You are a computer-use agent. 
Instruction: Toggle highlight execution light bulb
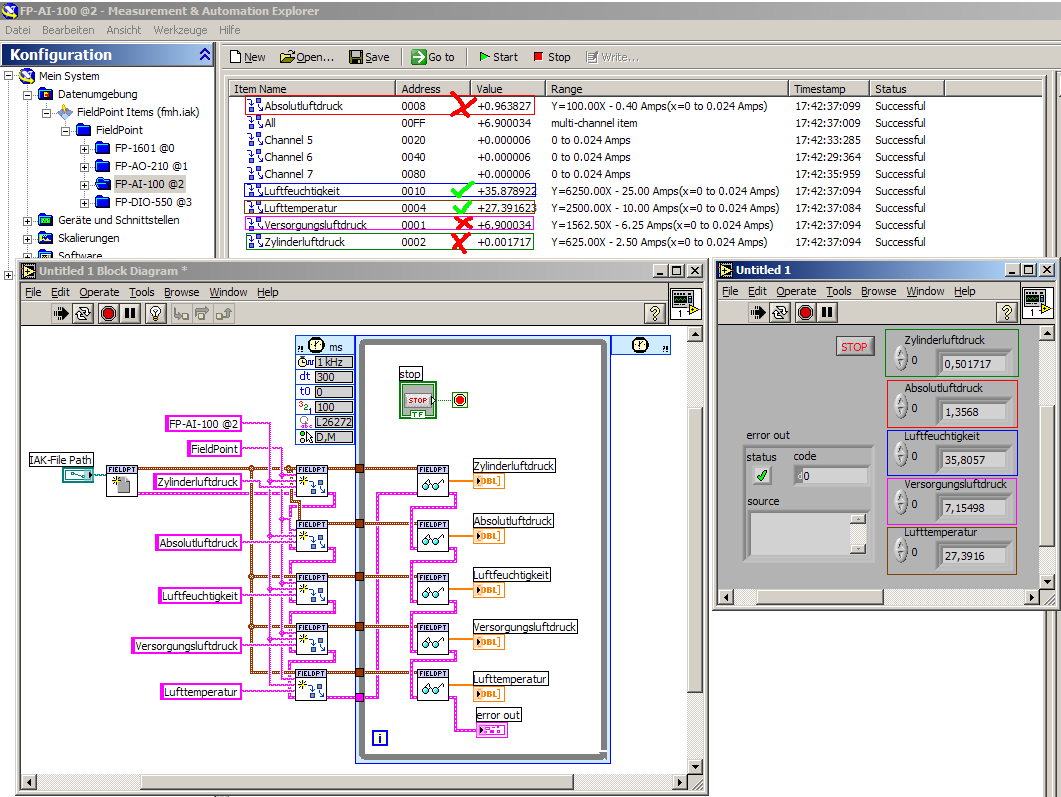(155, 313)
